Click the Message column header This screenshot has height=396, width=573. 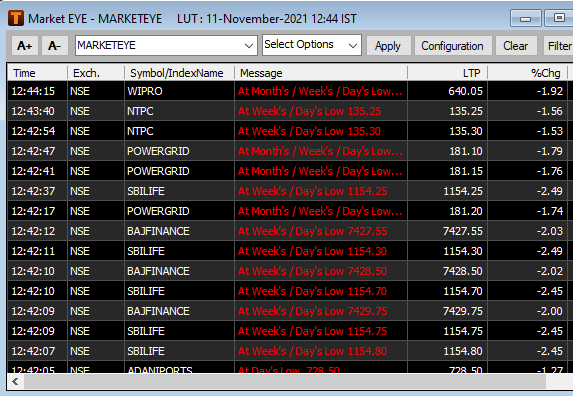point(321,73)
